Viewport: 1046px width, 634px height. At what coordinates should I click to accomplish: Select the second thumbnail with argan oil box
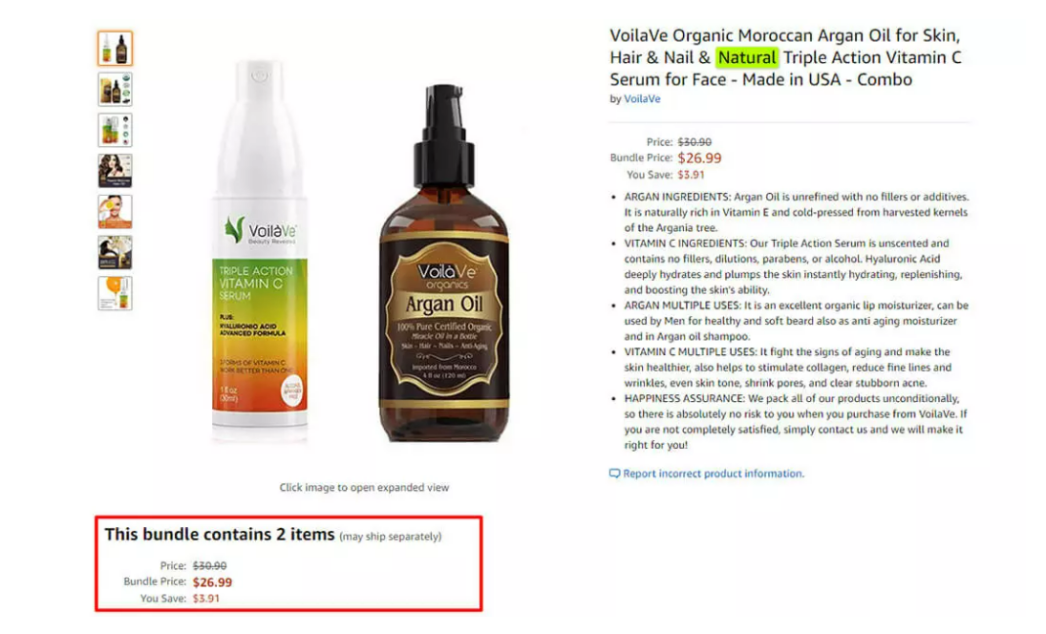pos(115,89)
